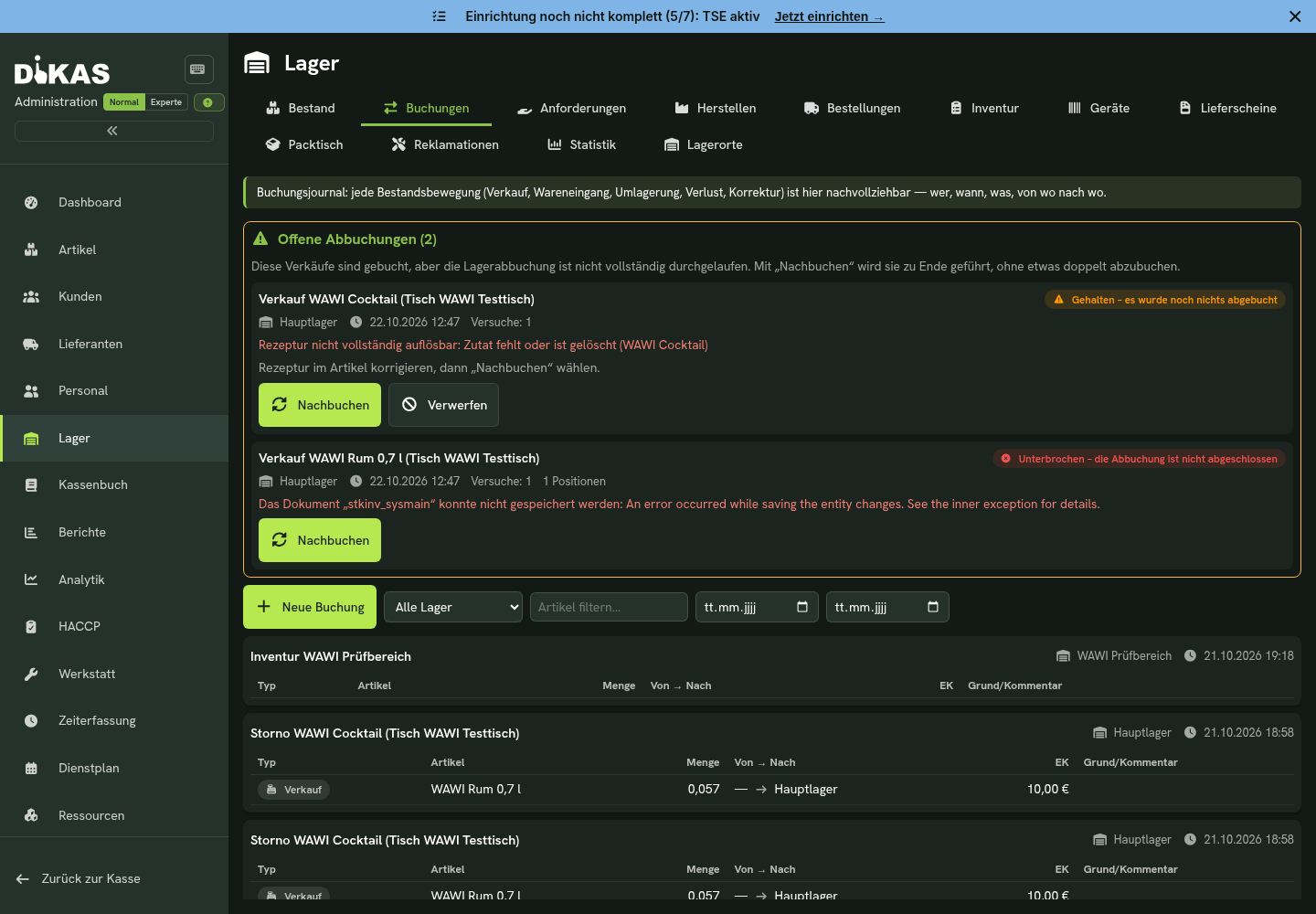This screenshot has height=914, width=1316.
Task: Open Anforderungen tab
Action: pos(571,108)
